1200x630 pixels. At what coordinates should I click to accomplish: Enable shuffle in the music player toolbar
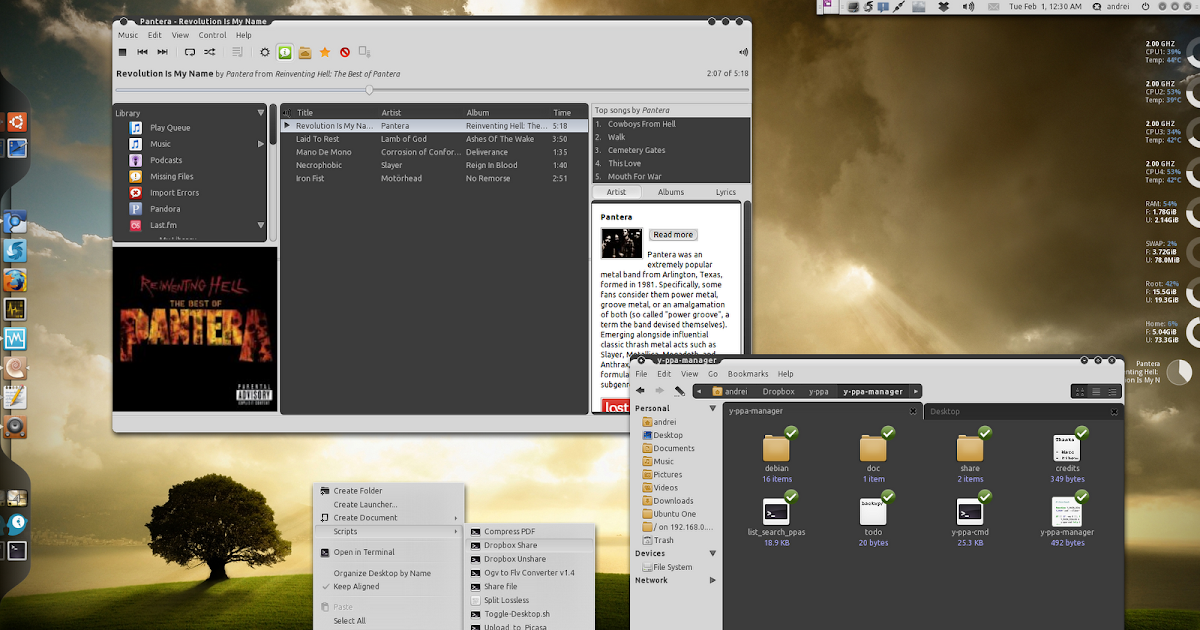(210, 52)
